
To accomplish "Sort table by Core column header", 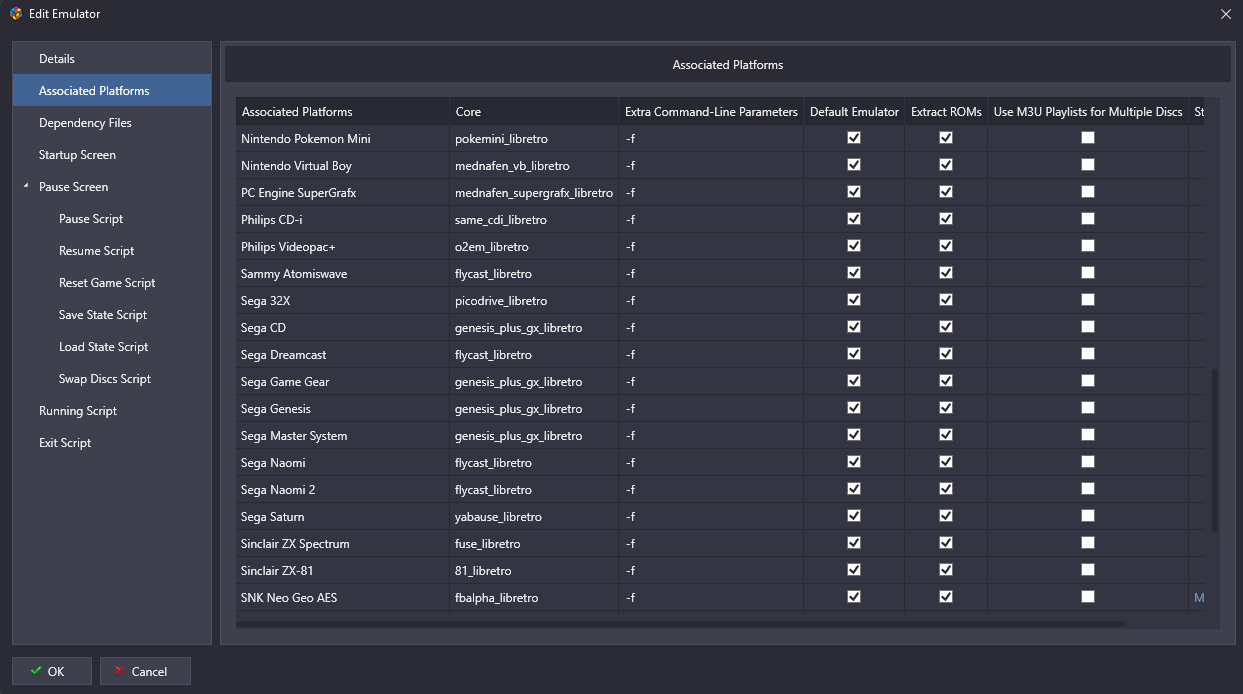I will pos(534,112).
